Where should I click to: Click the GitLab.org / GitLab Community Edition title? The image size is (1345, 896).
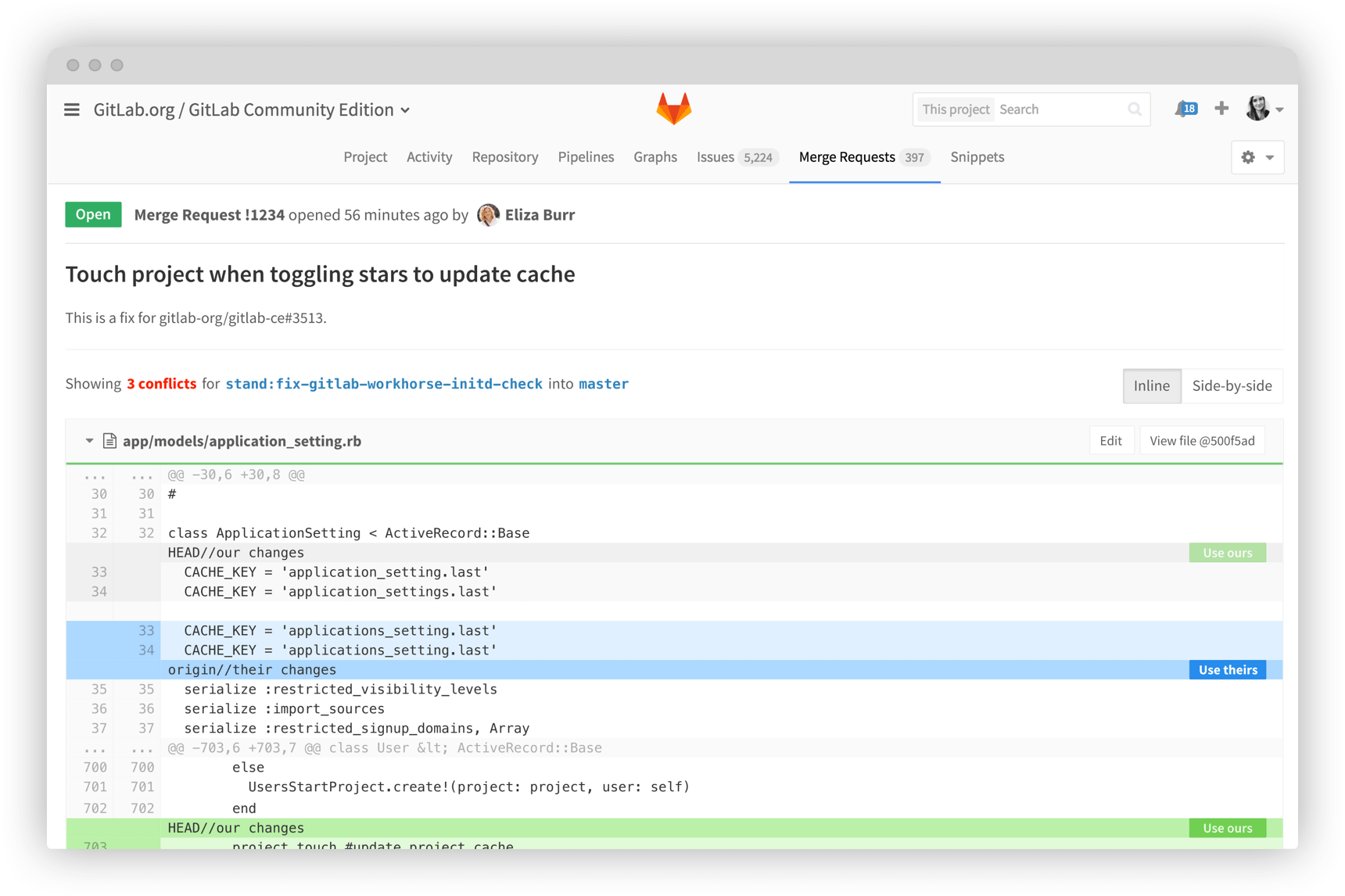pyautogui.click(x=244, y=109)
